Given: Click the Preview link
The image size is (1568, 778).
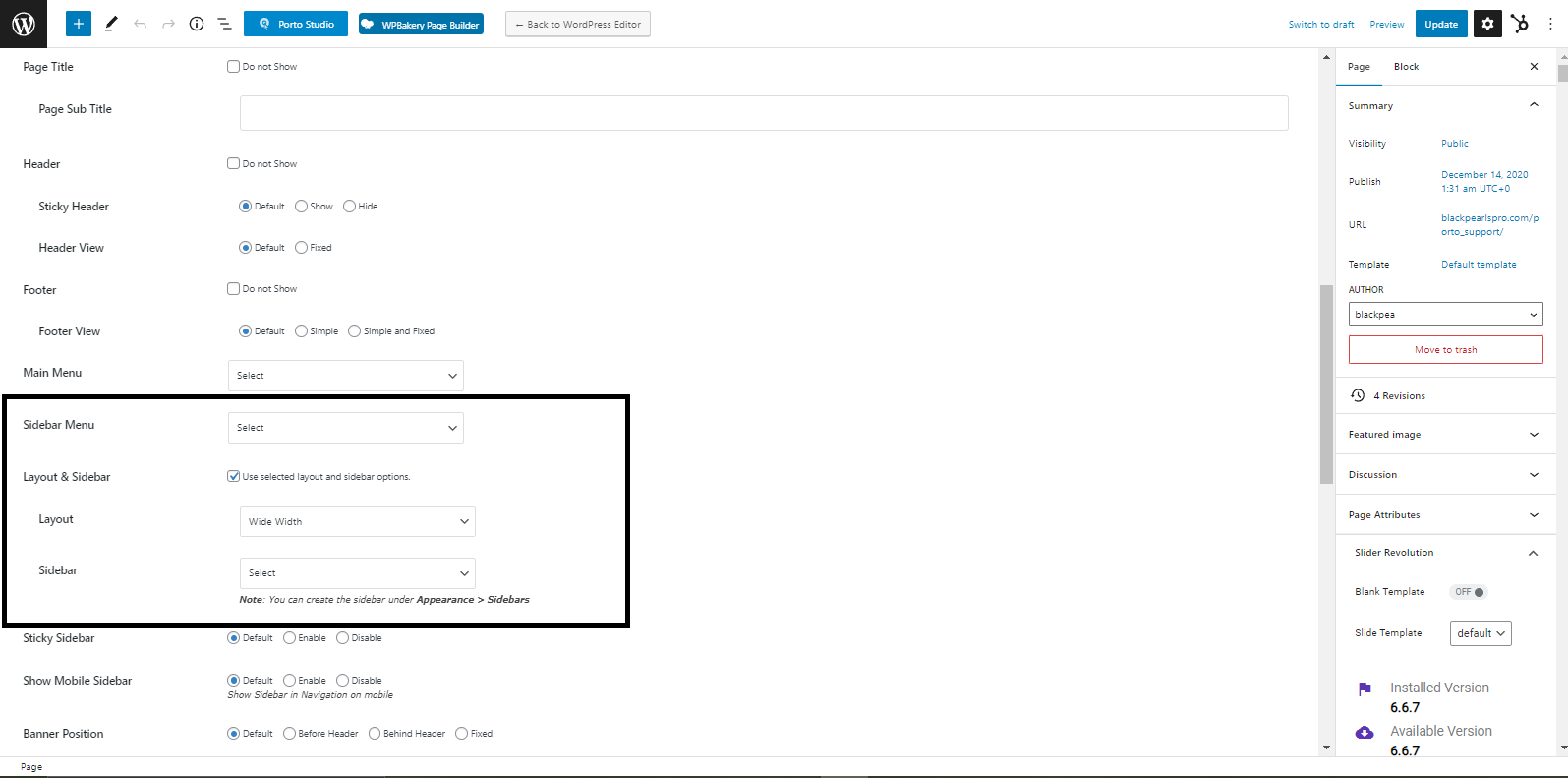Looking at the screenshot, I should (x=1387, y=25).
